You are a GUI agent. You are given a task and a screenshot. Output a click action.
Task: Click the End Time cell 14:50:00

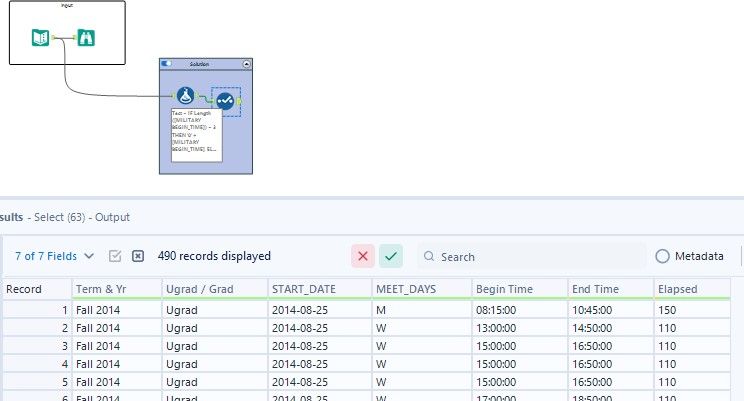pos(611,328)
